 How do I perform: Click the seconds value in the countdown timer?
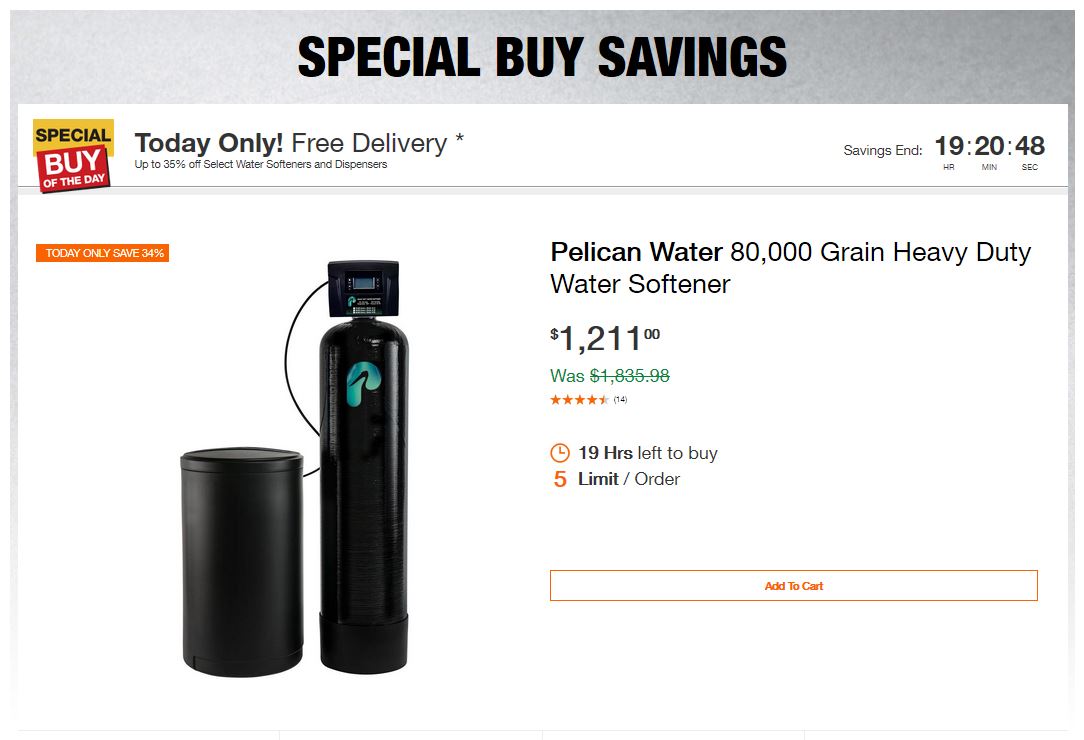point(1029,147)
